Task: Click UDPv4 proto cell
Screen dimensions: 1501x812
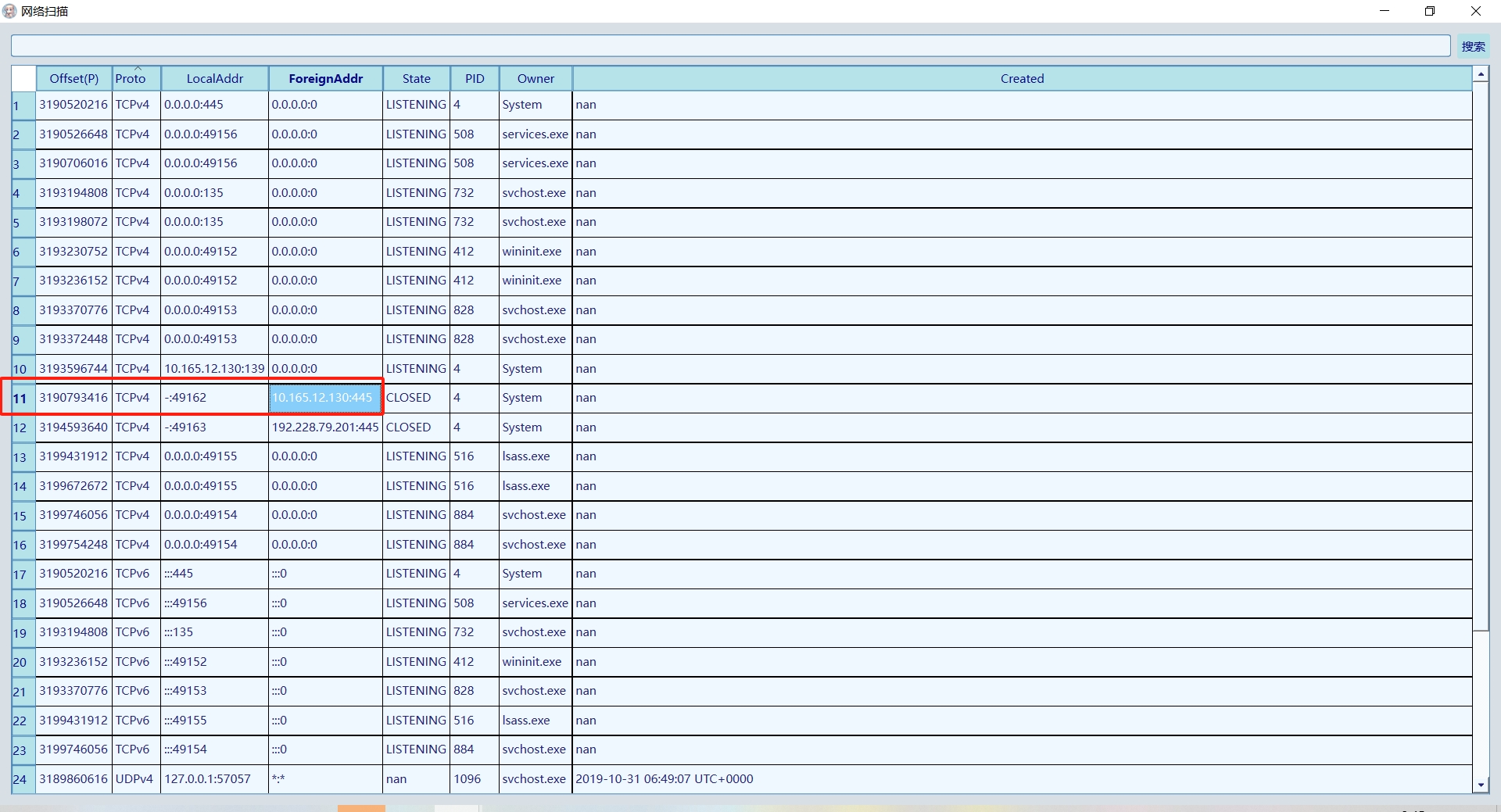Action: (136, 779)
